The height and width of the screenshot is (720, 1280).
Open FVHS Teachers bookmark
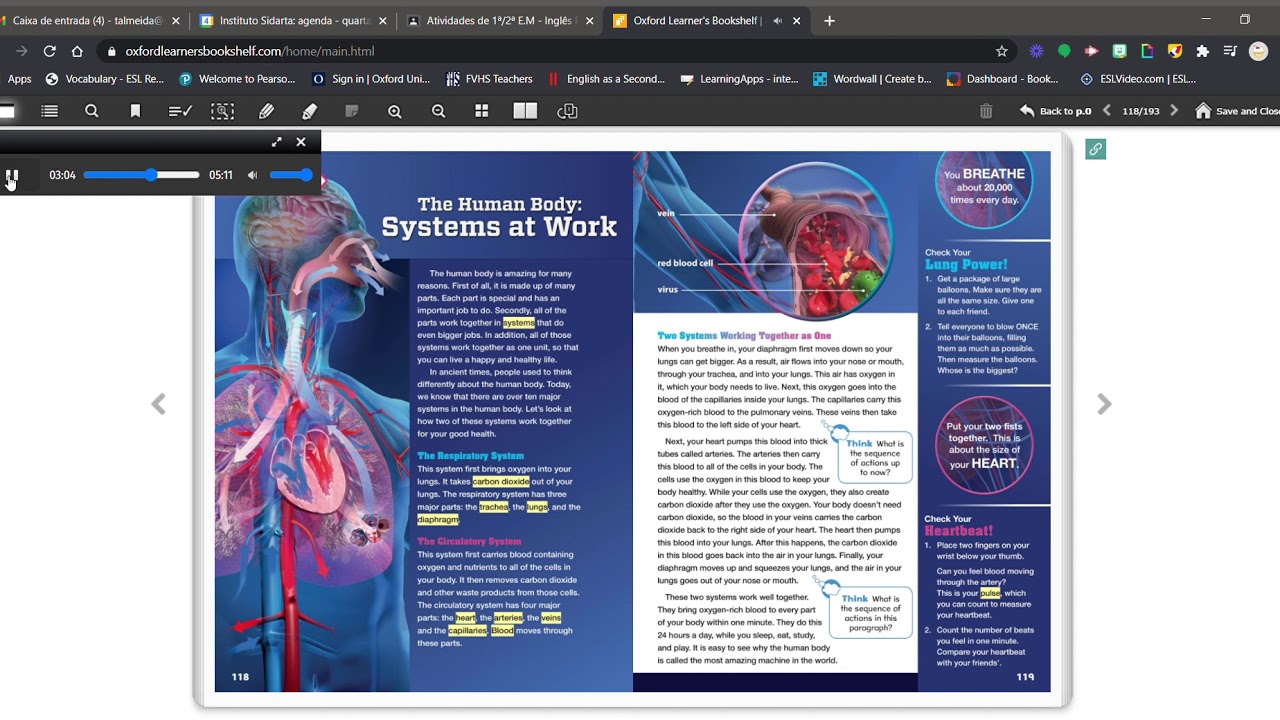490,79
